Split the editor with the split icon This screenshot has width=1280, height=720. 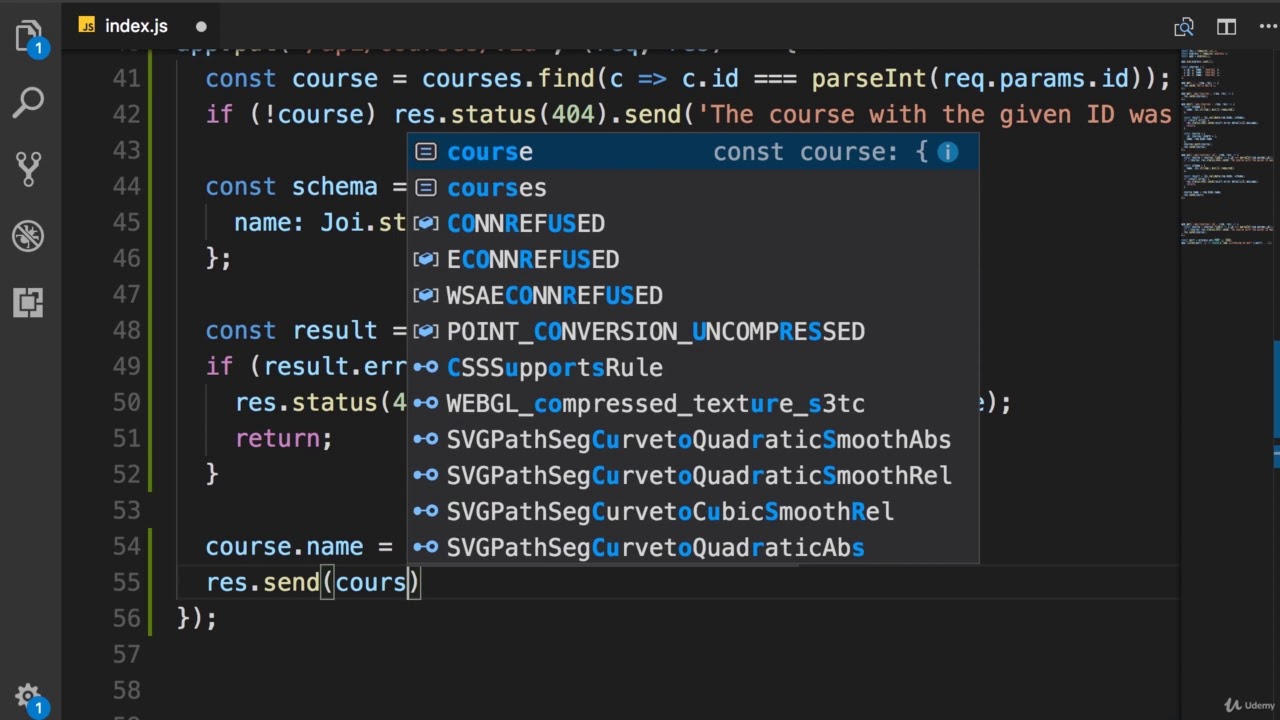tap(1226, 27)
